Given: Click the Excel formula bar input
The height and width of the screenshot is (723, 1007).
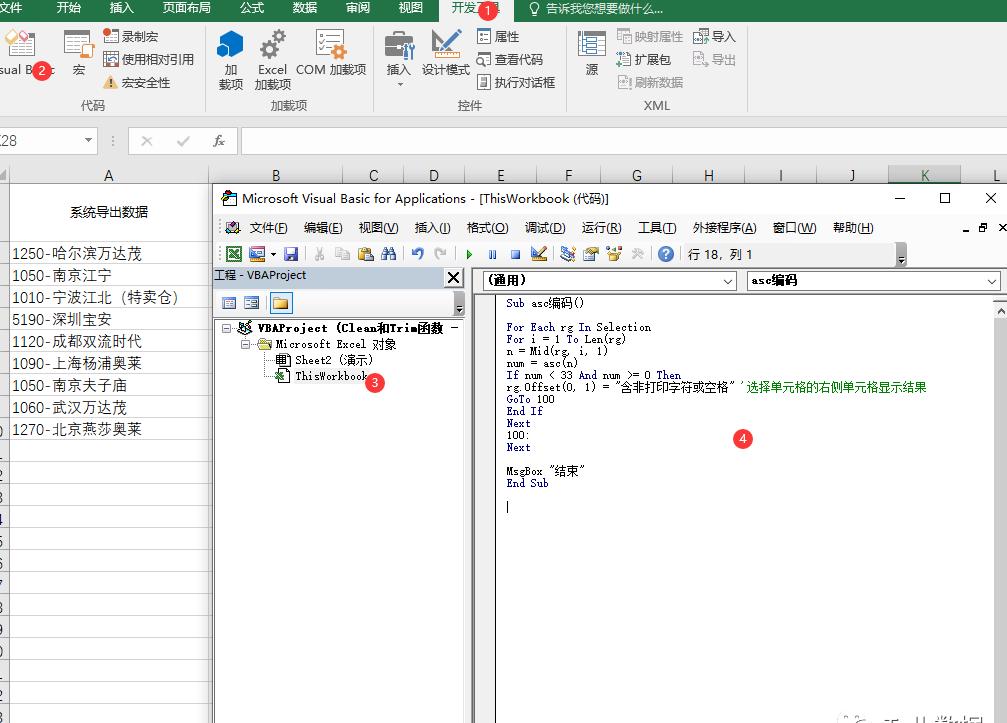Looking at the screenshot, I should pyautogui.click(x=623, y=141).
